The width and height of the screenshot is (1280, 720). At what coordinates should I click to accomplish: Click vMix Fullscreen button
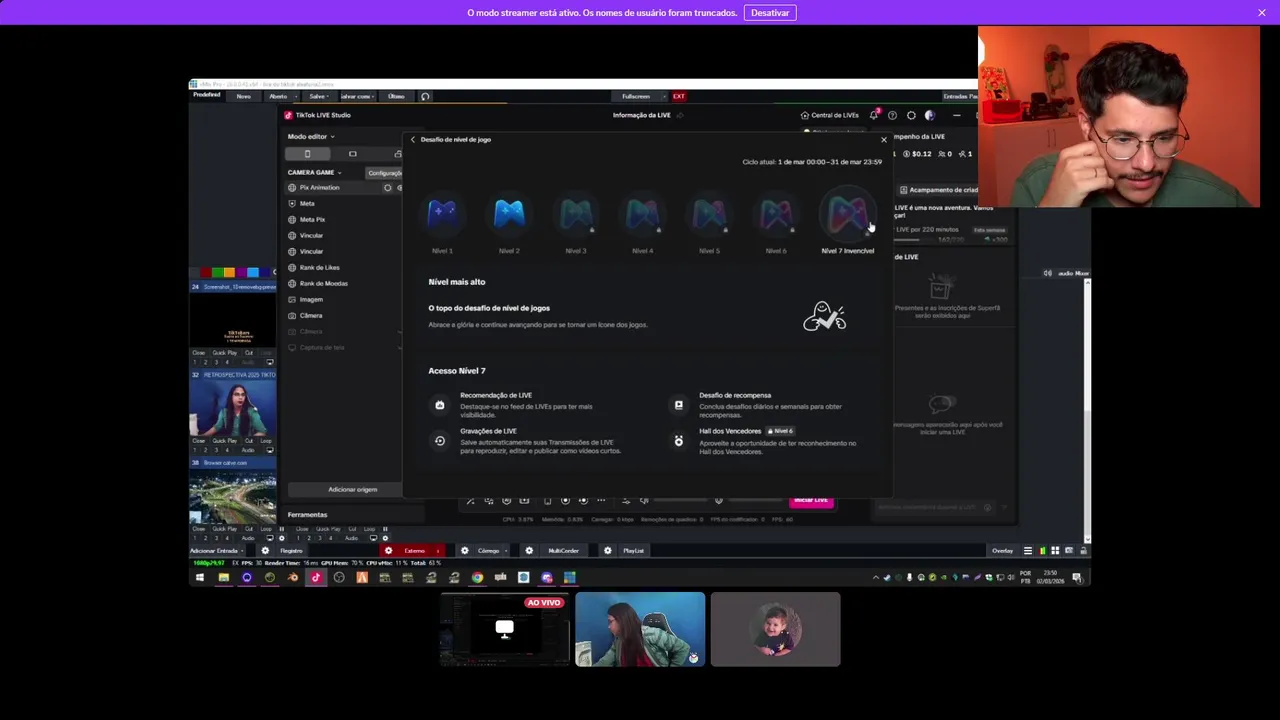coord(635,96)
